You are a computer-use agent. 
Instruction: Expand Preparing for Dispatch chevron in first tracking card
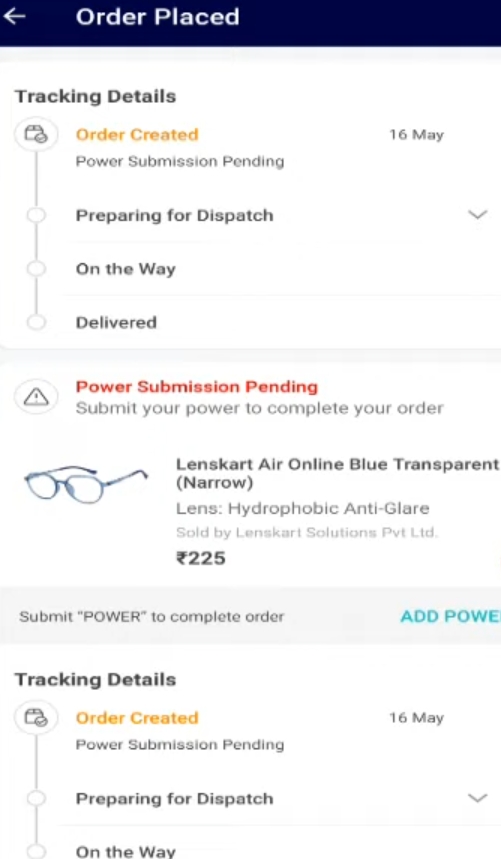477,215
